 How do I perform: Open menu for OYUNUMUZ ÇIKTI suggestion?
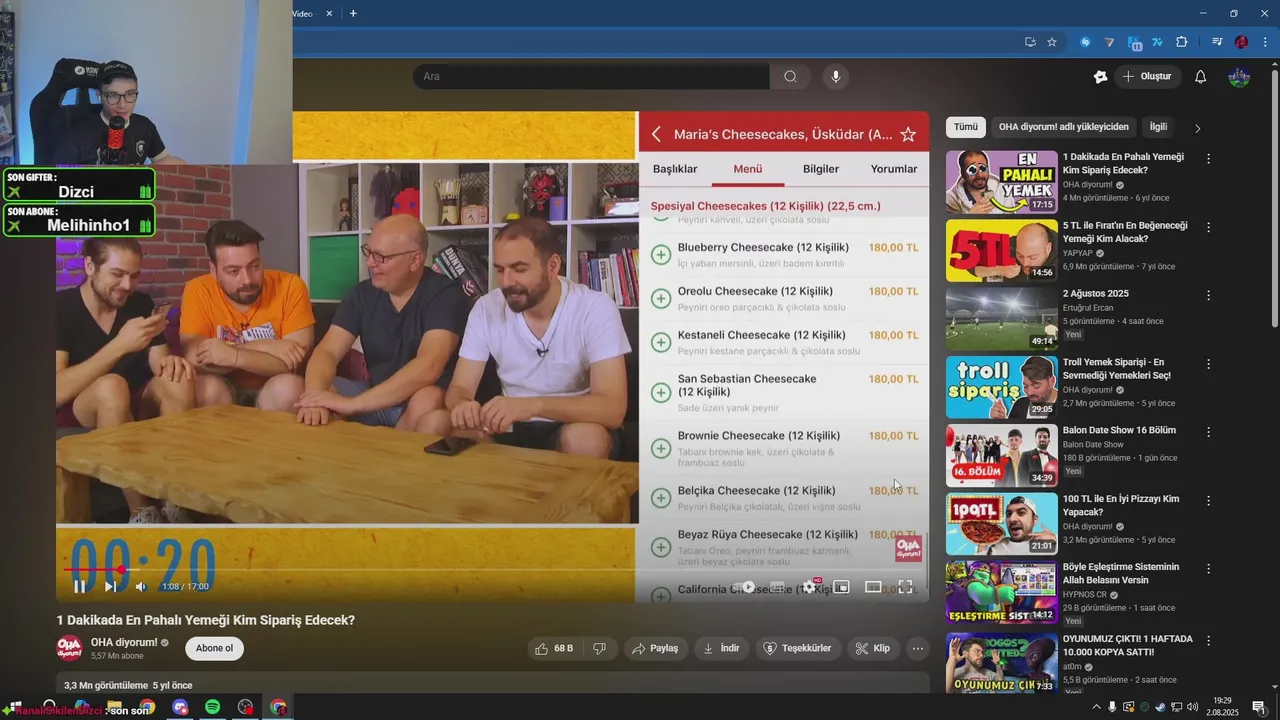1208,640
